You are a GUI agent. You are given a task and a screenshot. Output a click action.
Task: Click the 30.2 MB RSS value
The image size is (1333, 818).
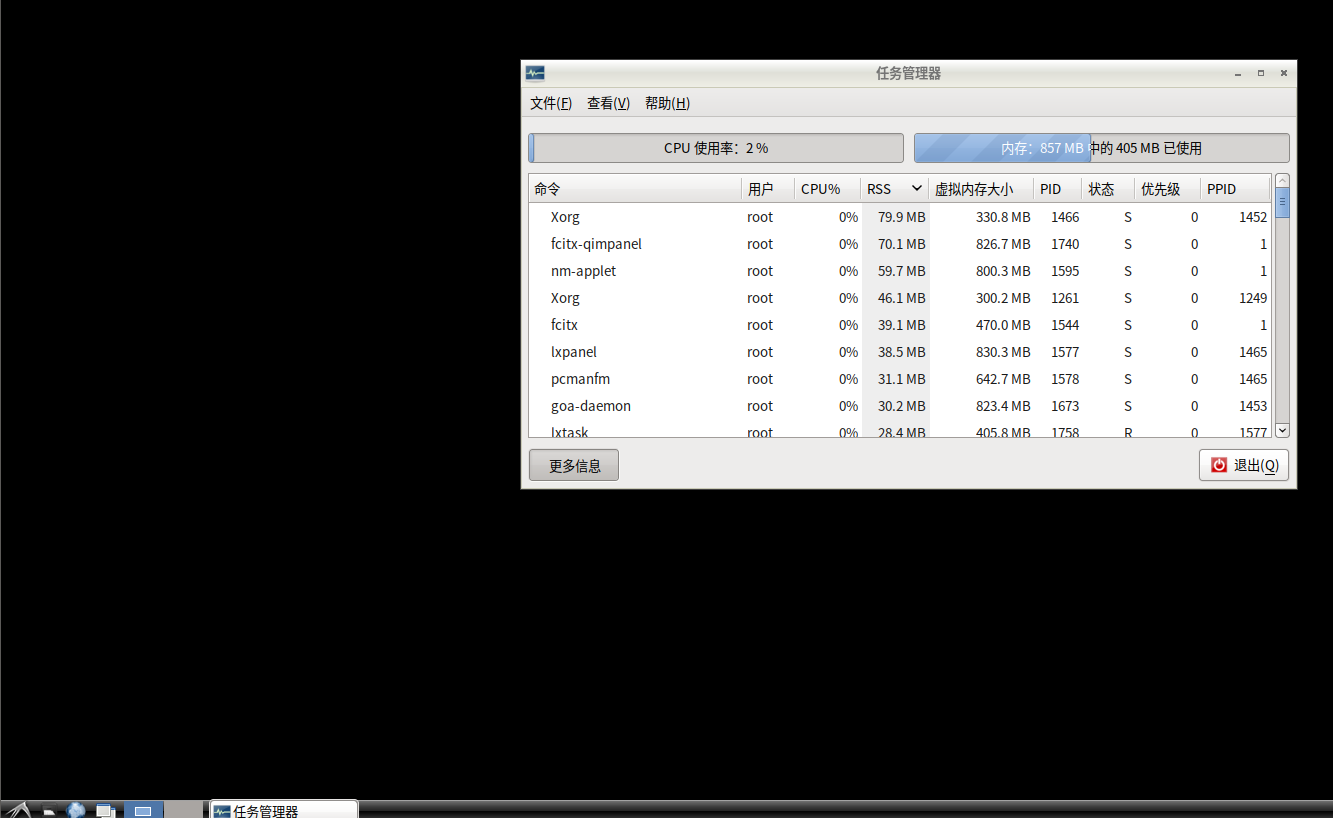pos(902,406)
